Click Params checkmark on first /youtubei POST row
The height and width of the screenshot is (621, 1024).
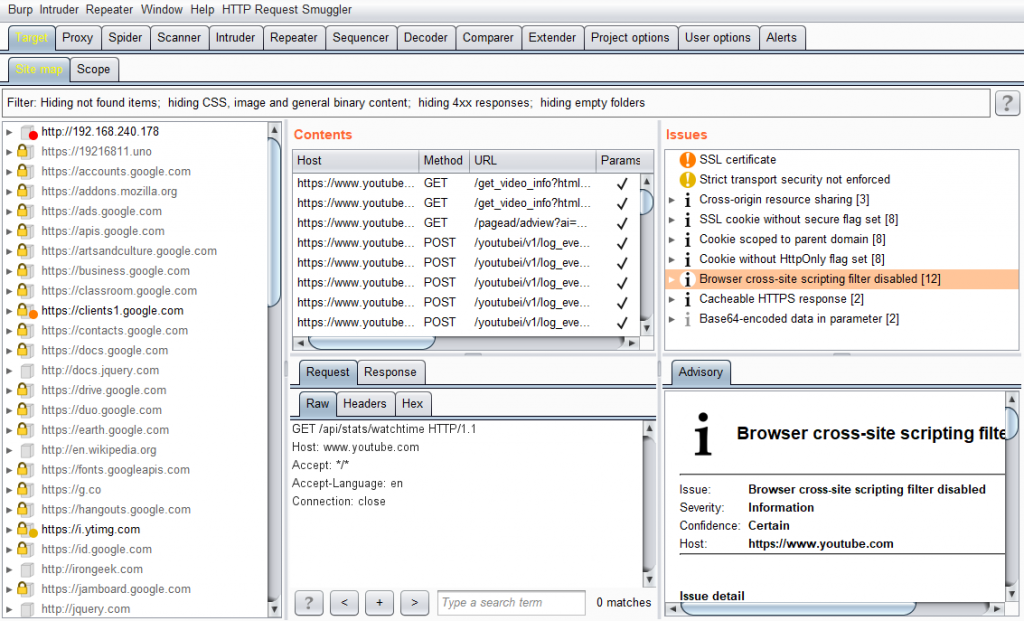tap(621, 242)
